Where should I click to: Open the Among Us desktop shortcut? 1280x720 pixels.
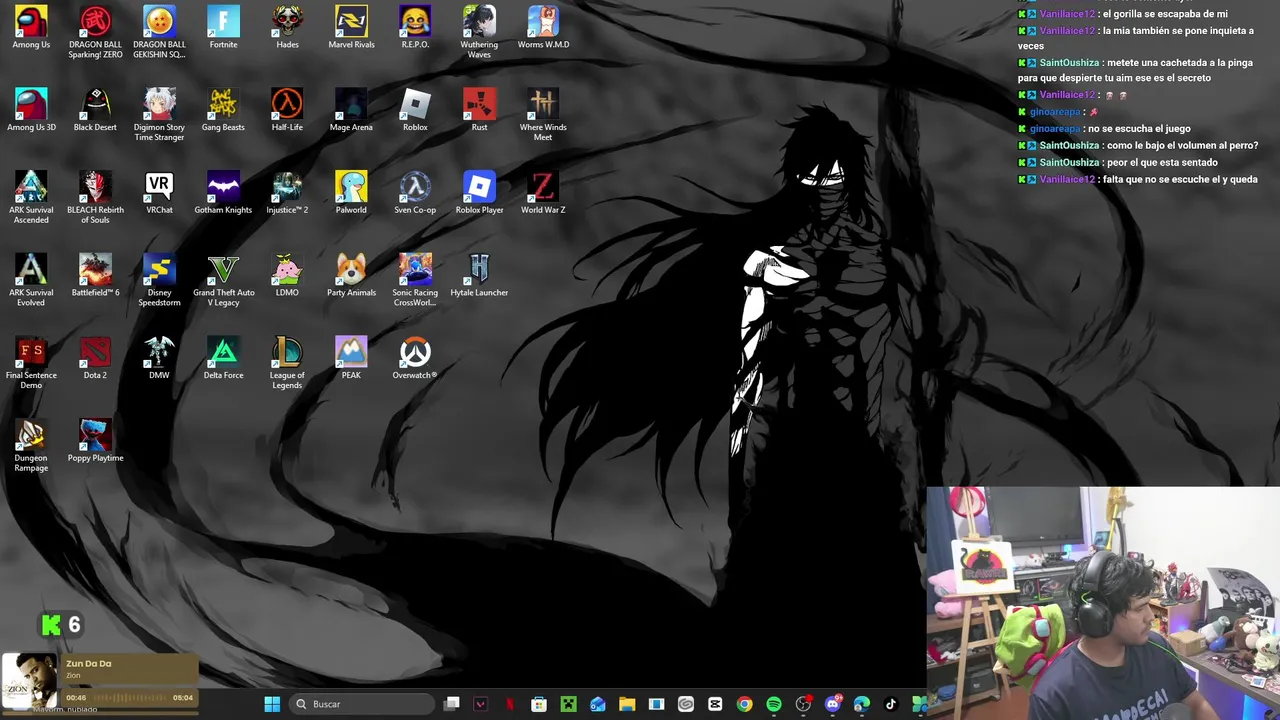coord(31,27)
